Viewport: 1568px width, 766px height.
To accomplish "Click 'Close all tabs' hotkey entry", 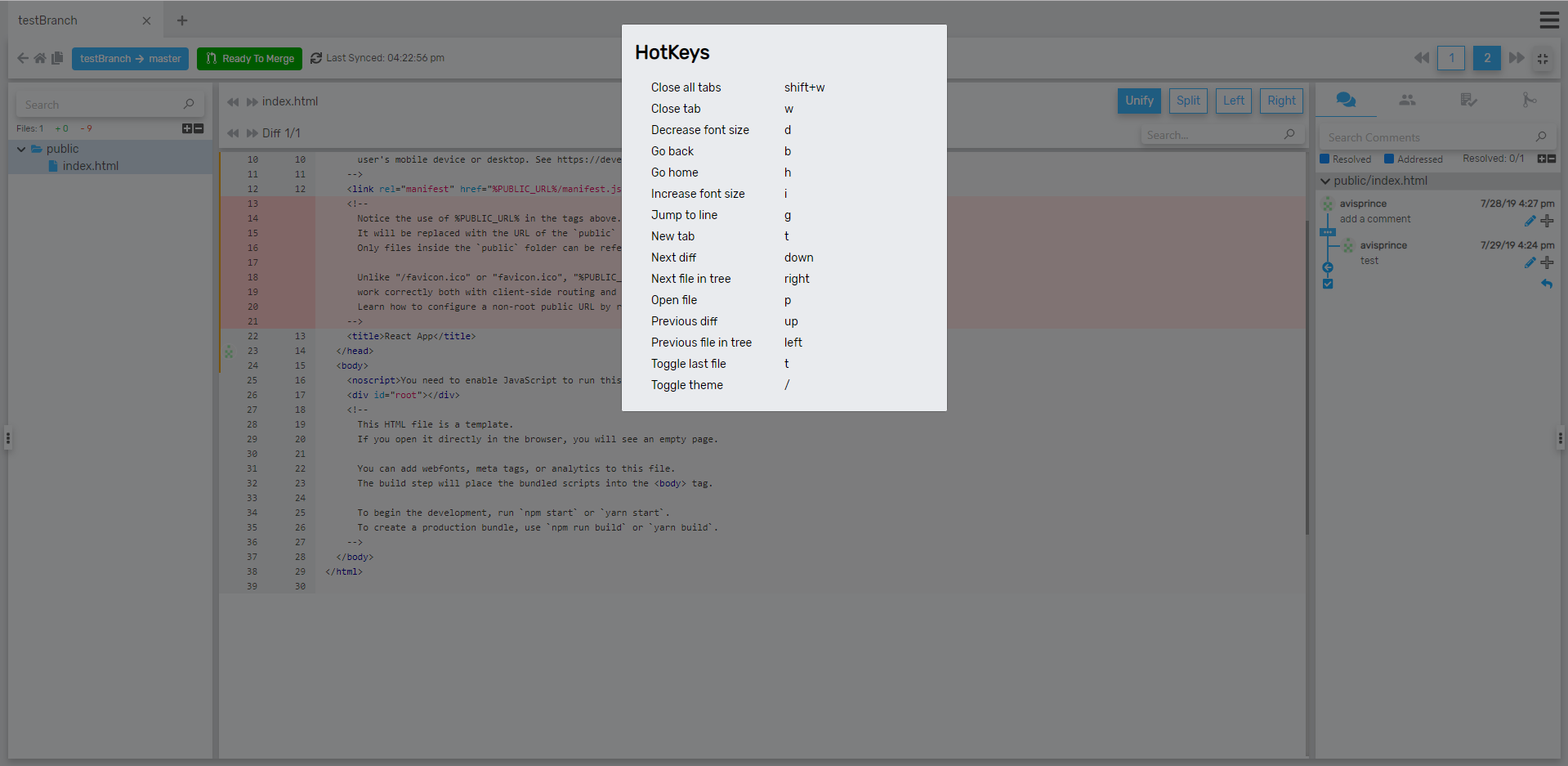I will coord(686,87).
